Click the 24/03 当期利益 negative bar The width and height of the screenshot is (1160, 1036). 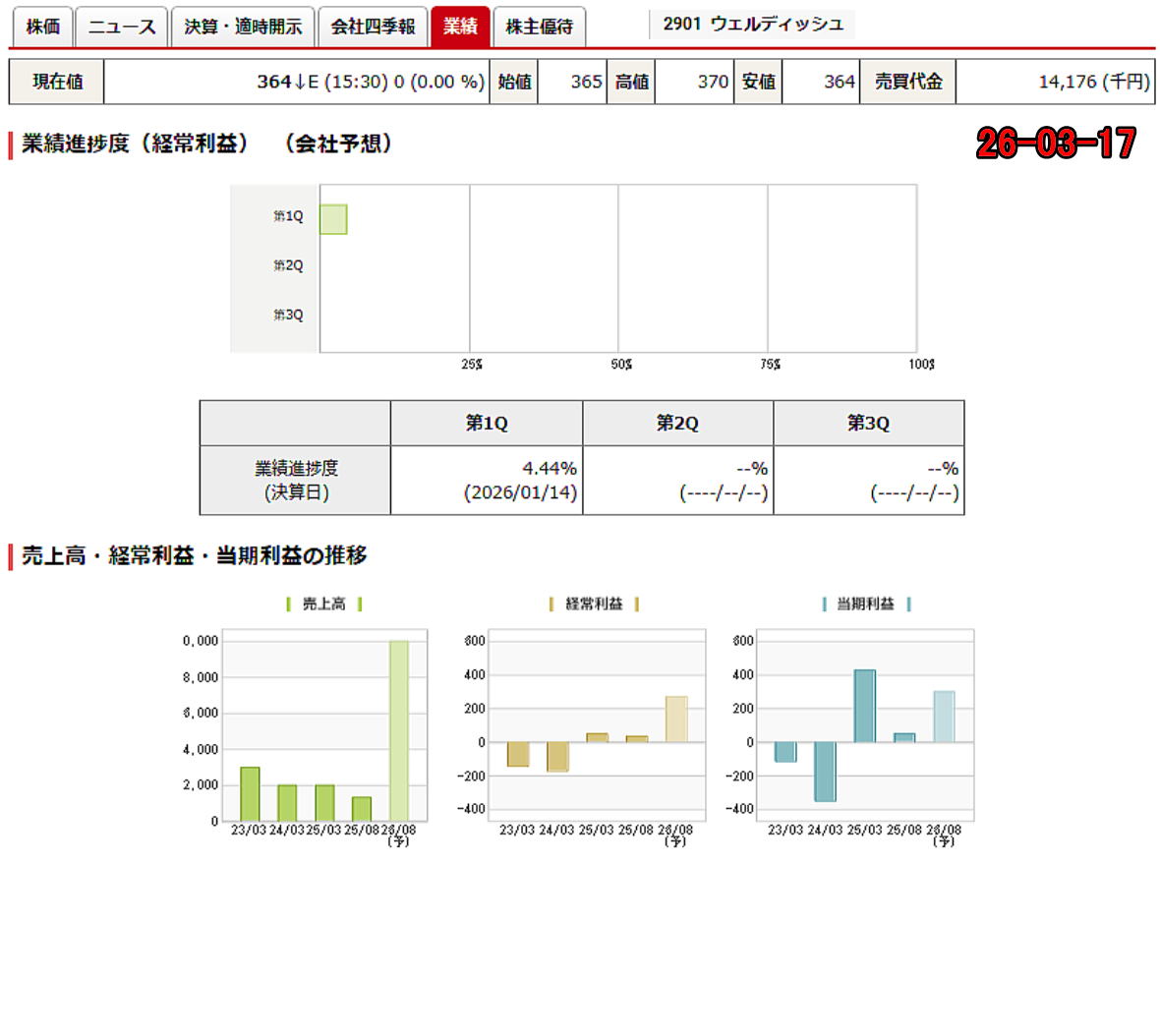tap(825, 772)
